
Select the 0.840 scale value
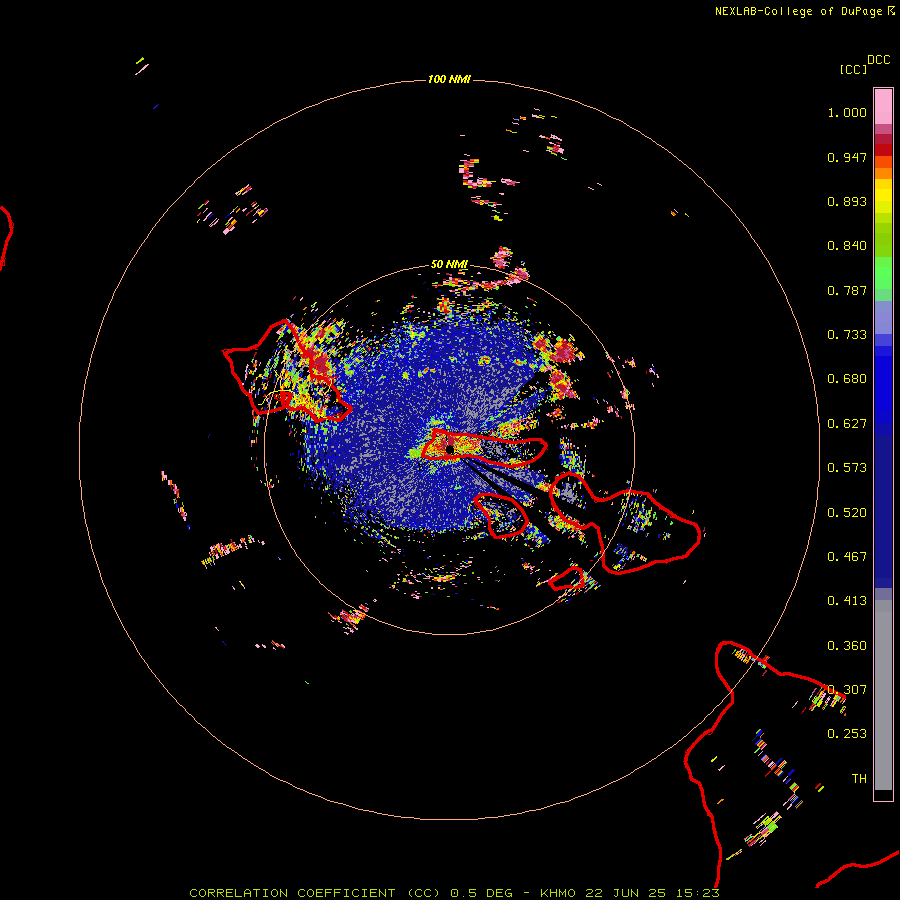(847, 246)
